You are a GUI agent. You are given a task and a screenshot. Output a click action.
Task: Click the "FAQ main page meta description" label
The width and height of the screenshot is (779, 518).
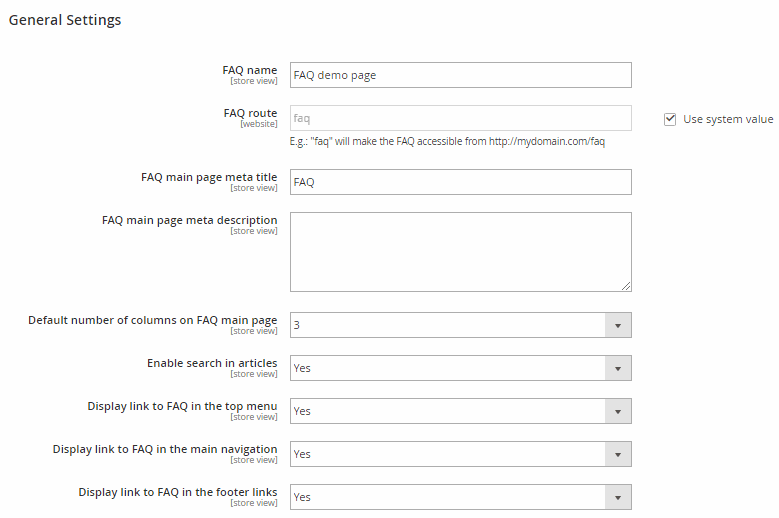coord(190,220)
